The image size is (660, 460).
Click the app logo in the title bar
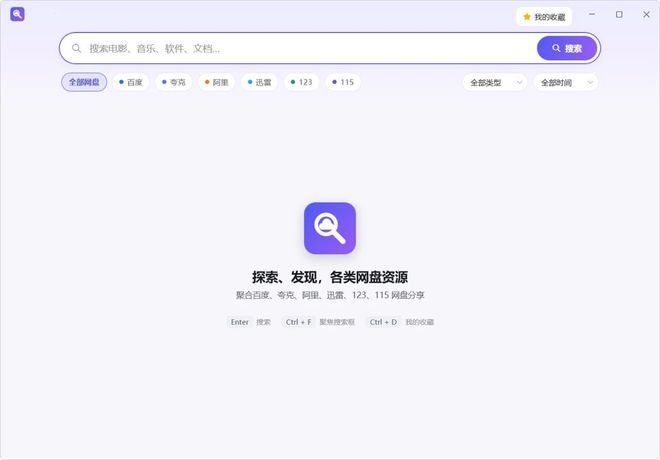tap(17, 14)
